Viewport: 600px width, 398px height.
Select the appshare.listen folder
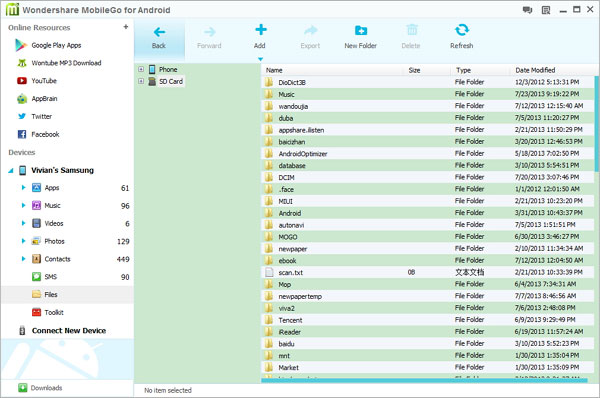tap(427, 130)
